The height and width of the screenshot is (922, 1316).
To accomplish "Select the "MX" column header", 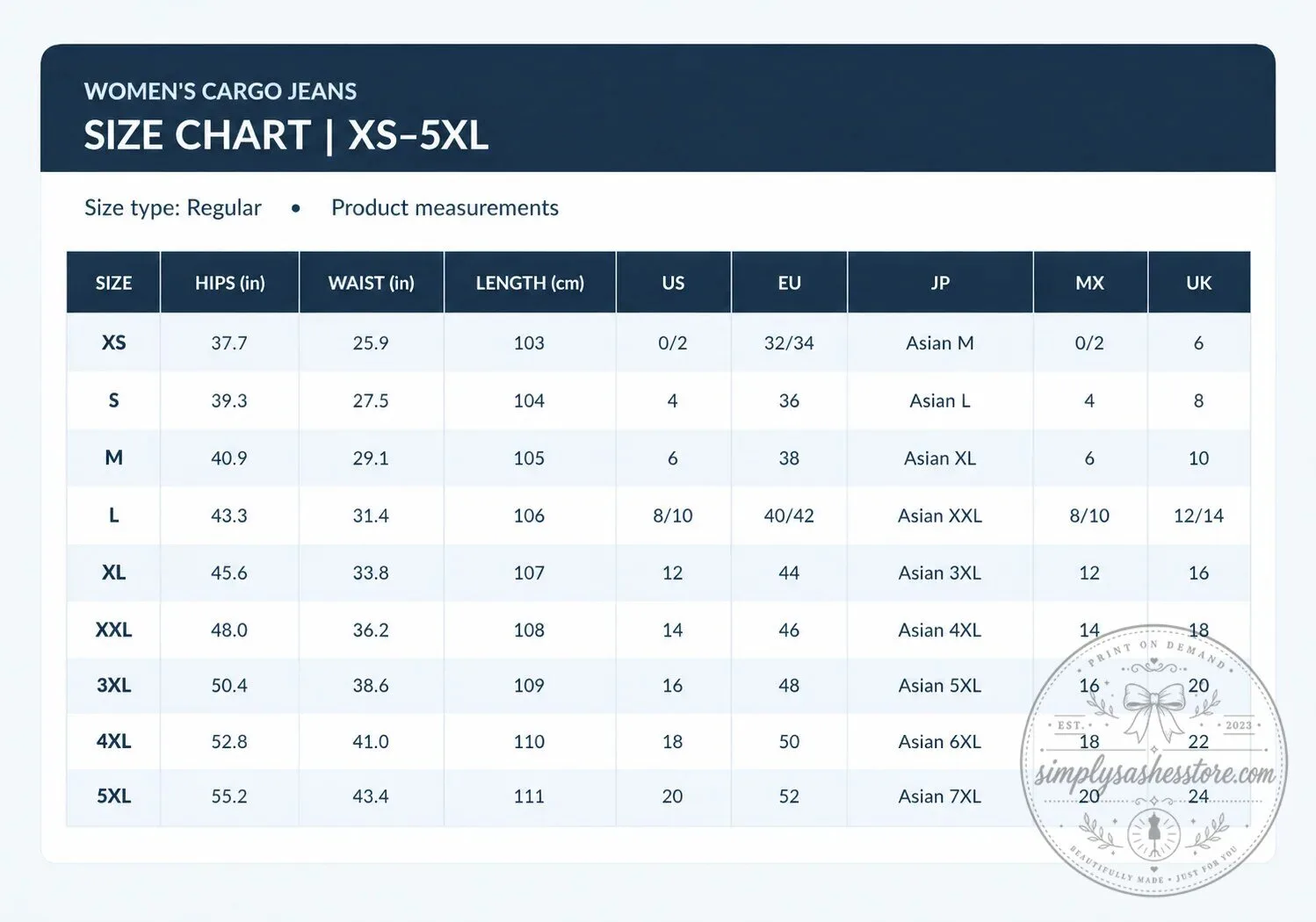I will point(1090,283).
